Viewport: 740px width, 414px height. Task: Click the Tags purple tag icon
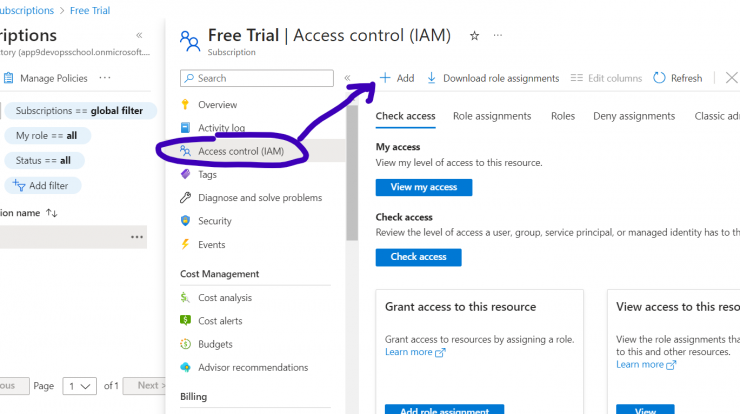185,174
